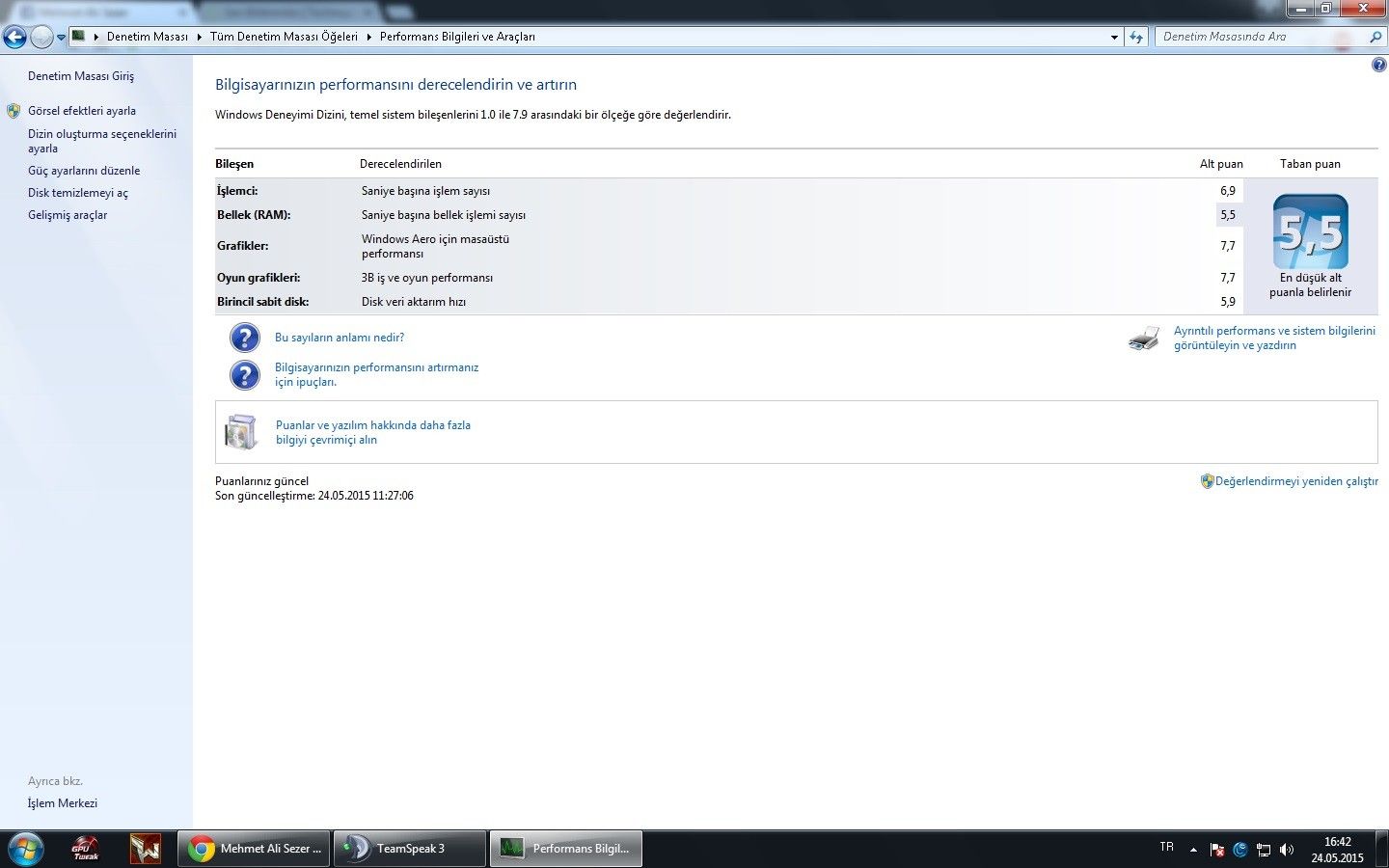
Task: Open İşlem Merkezi under Ayrıca bkz.
Action: coord(63,803)
